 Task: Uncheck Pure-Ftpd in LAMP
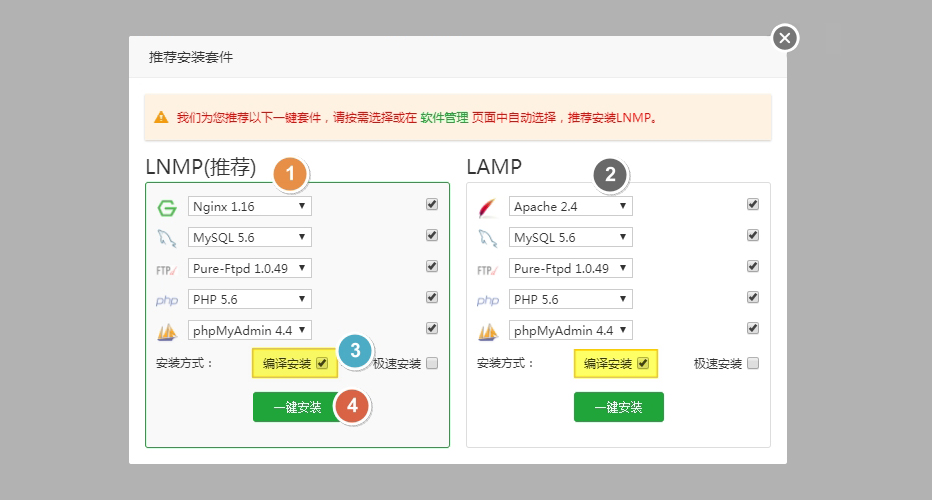click(x=753, y=266)
